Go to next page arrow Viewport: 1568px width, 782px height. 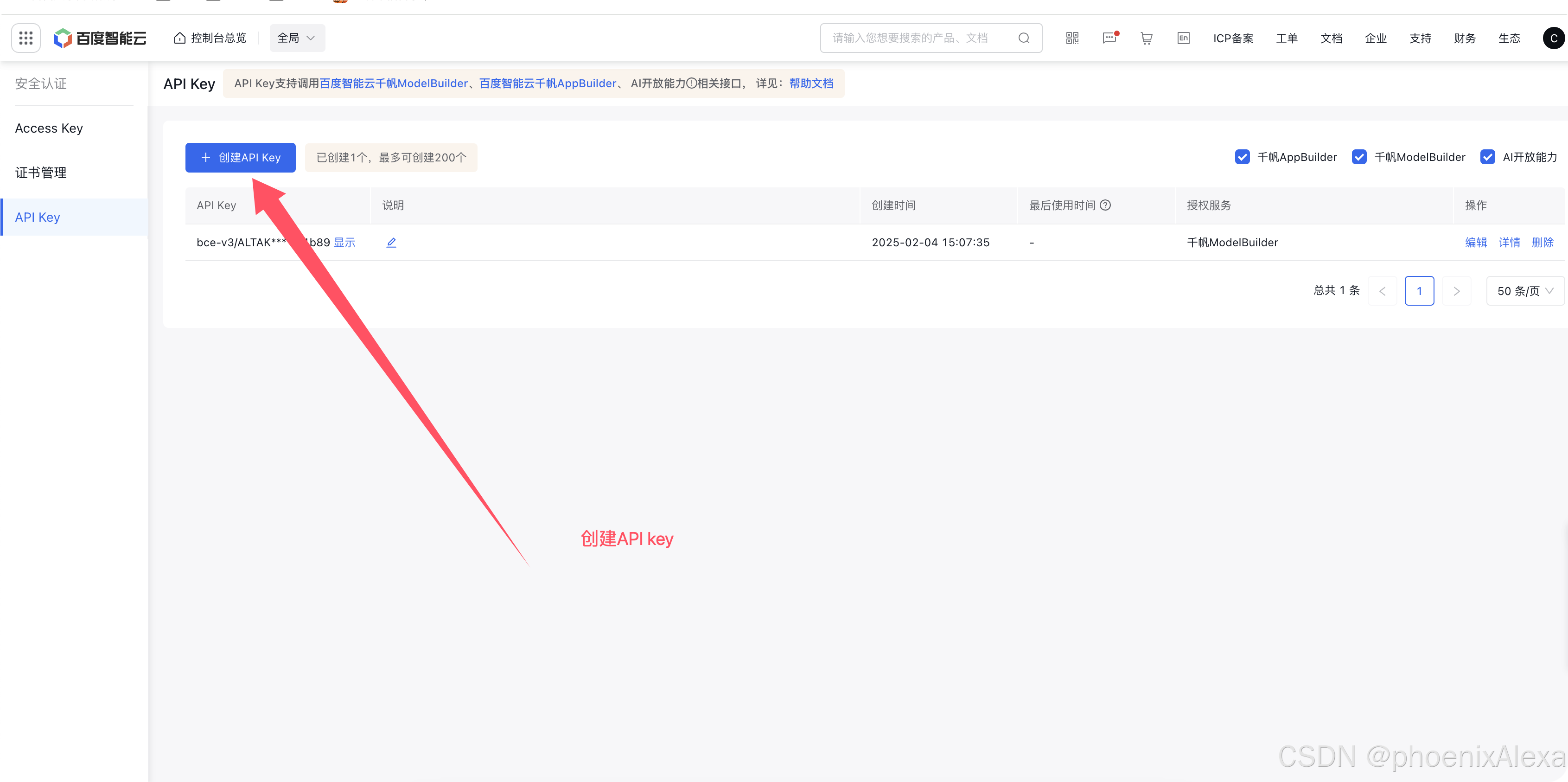coord(1457,291)
